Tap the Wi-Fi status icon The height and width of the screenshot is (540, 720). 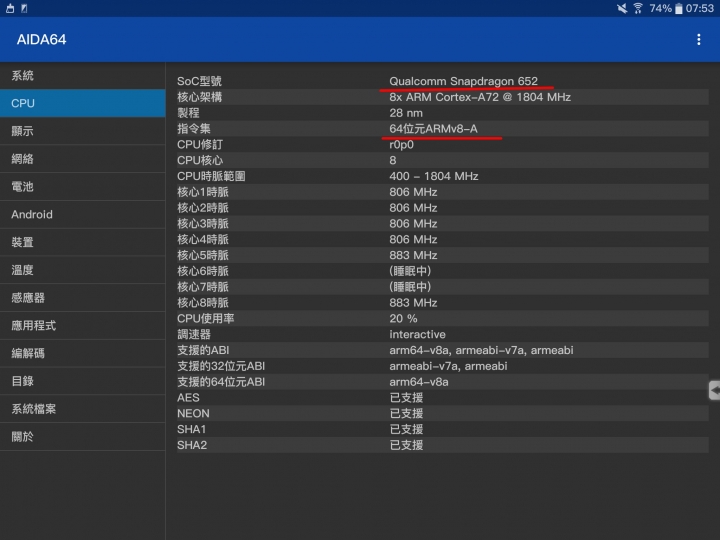[638, 8]
